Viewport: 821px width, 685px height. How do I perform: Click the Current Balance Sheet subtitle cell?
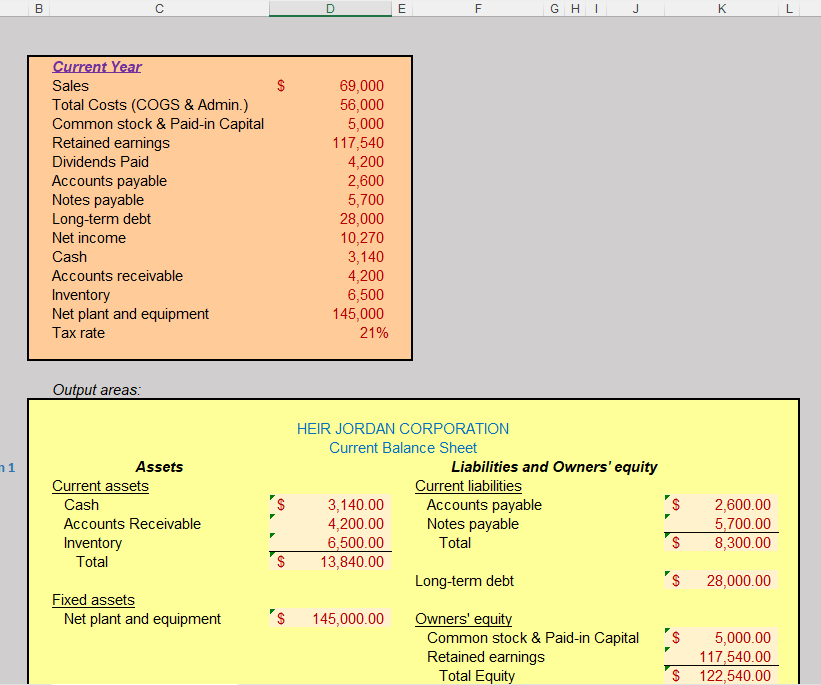(x=403, y=447)
